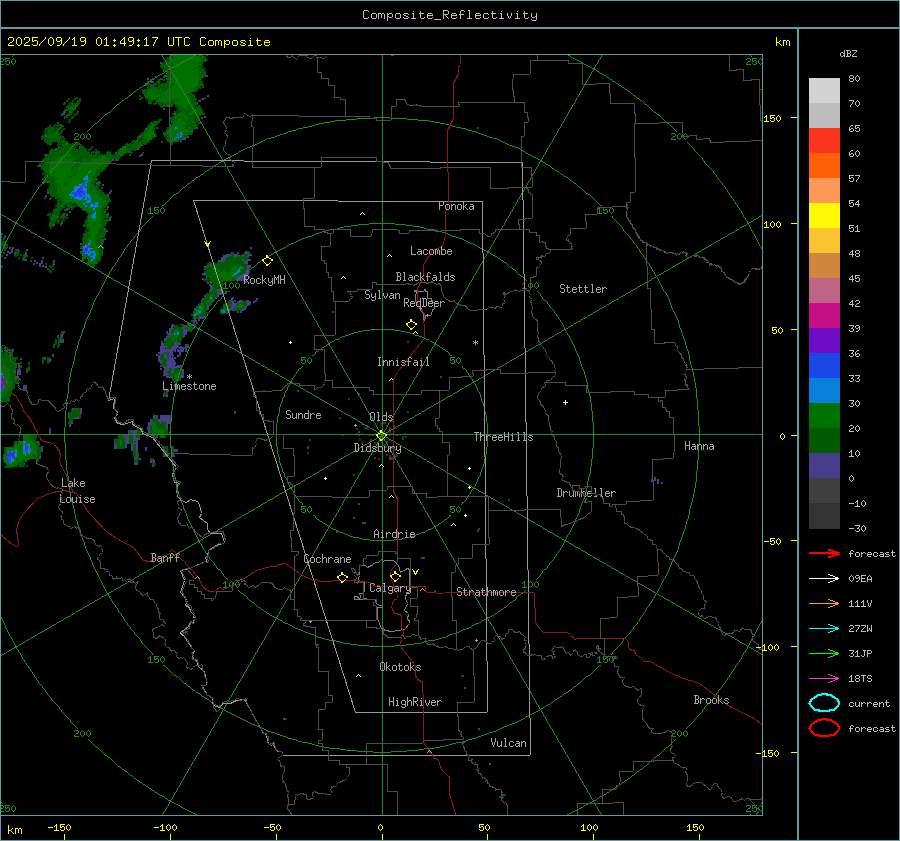Select the magenta 18TS arrow legend icon

824,678
